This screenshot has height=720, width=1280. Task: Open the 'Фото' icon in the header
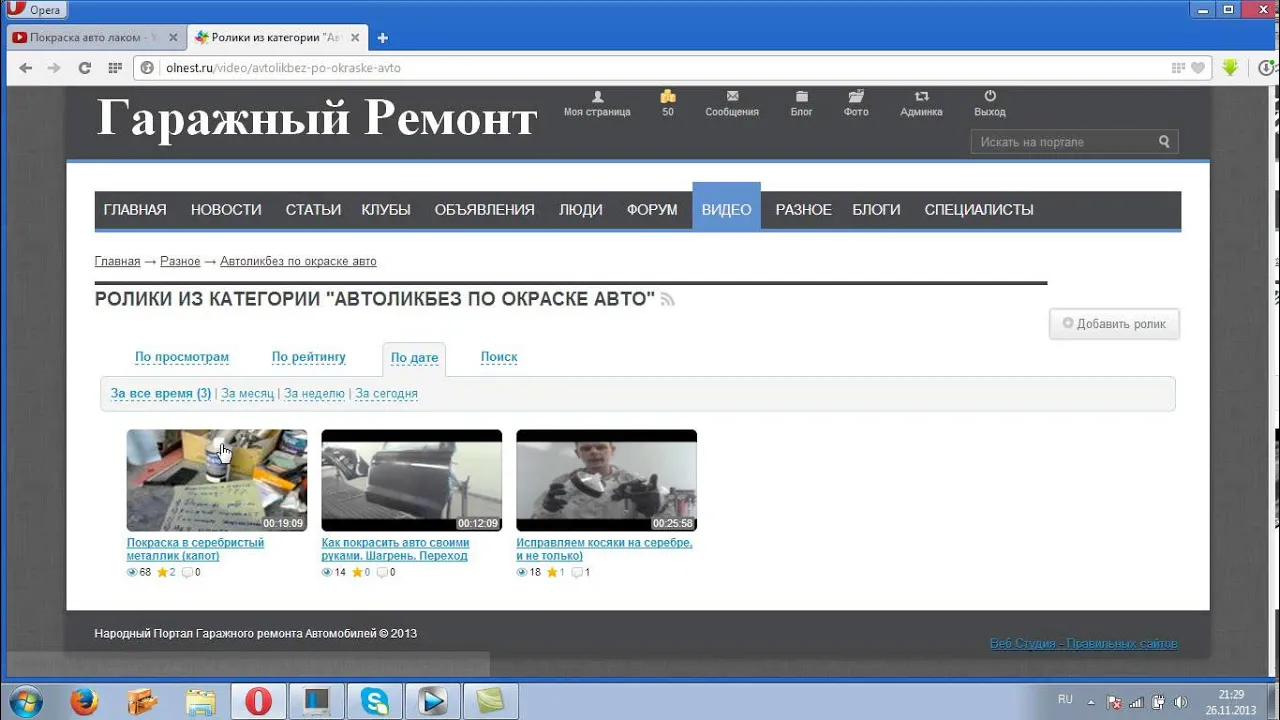pos(856,104)
